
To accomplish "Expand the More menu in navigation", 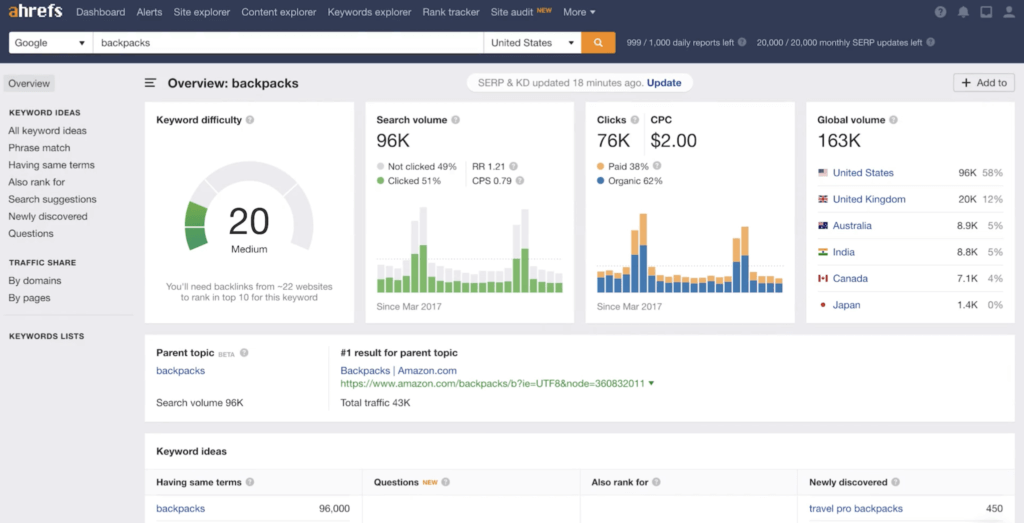I will tap(579, 12).
